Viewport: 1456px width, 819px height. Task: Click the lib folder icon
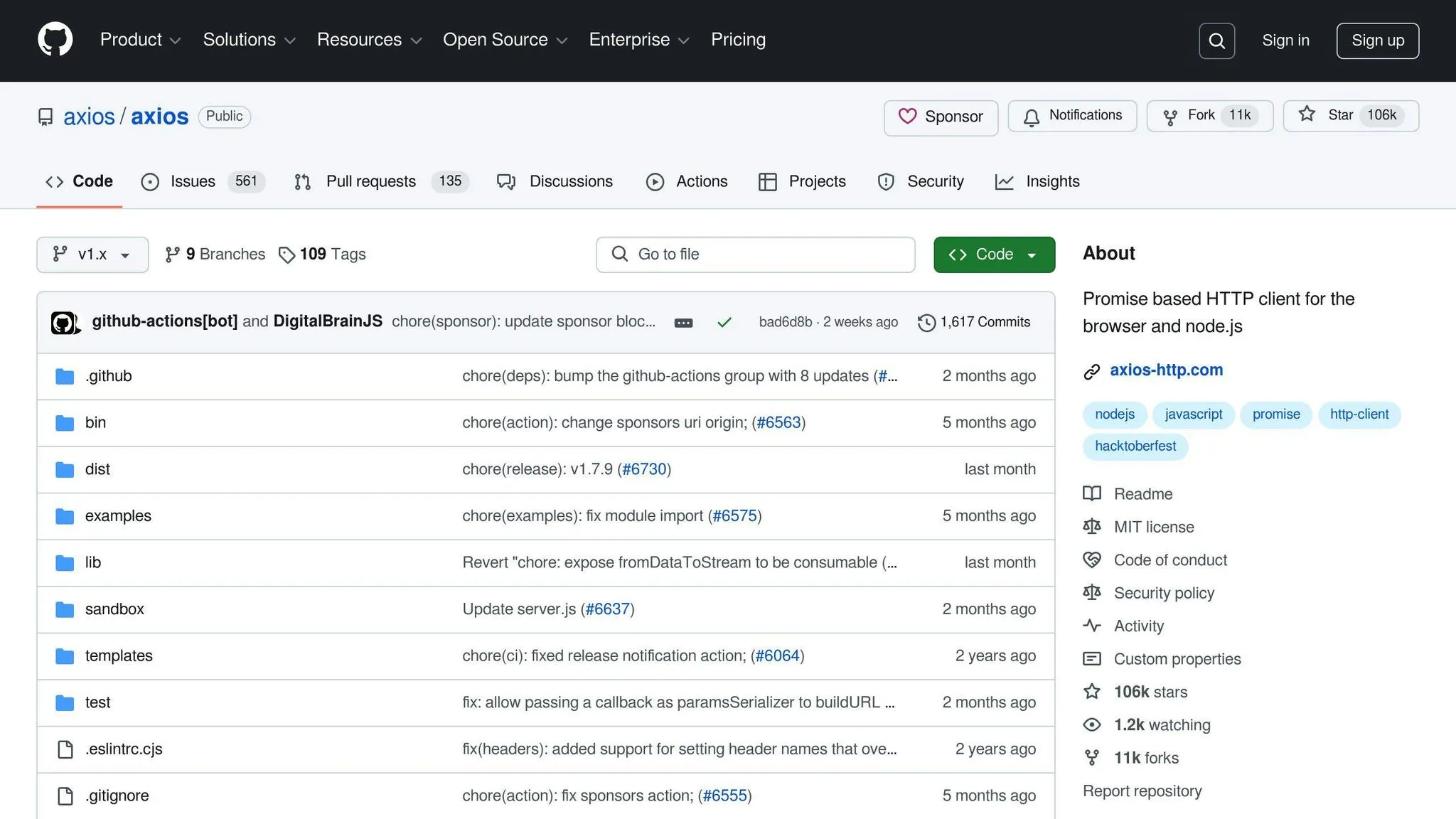tap(65, 563)
